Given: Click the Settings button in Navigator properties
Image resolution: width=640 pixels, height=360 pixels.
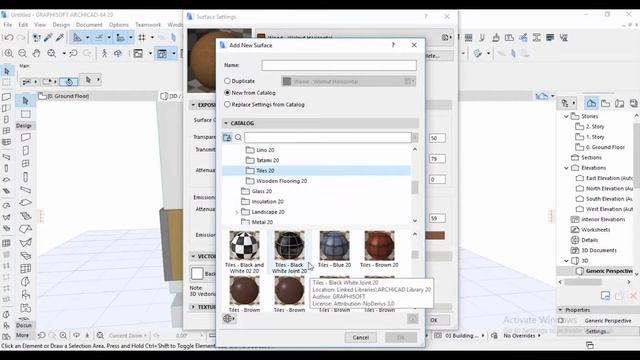Looking at the screenshot, I should pos(598,331).
